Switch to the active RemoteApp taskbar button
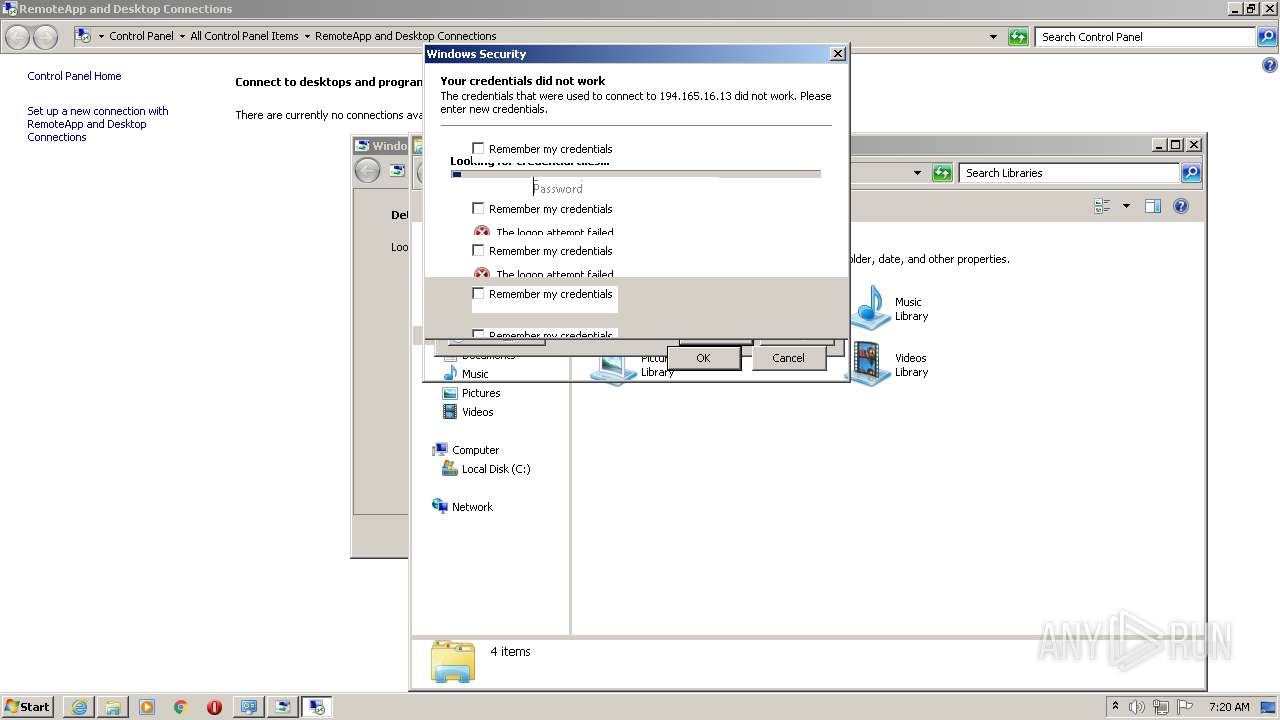The width and height of the screenshot is (1280, 720). (317, 707)
